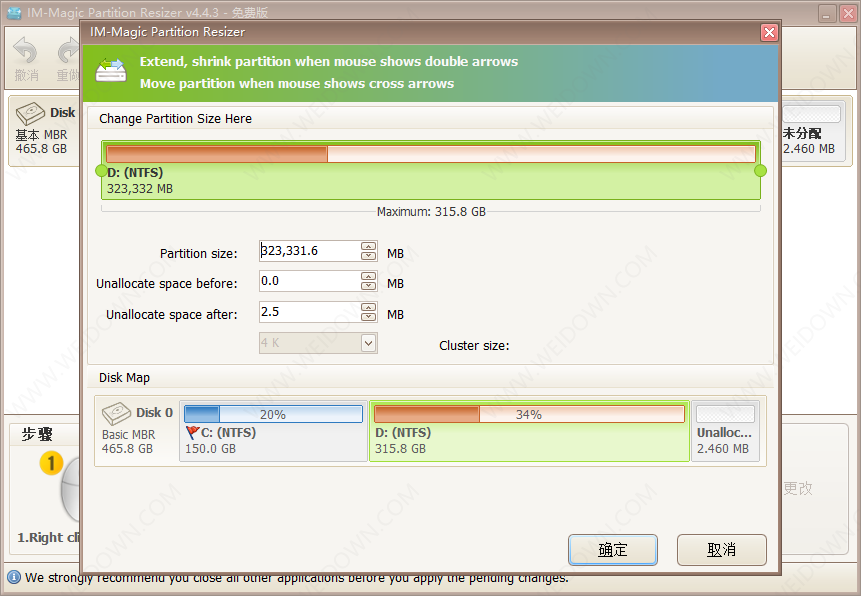The image size is (861, 596).
Task: Click the '323,332 MB' size text
Action: pyautogui.click(x=140, y=189)
